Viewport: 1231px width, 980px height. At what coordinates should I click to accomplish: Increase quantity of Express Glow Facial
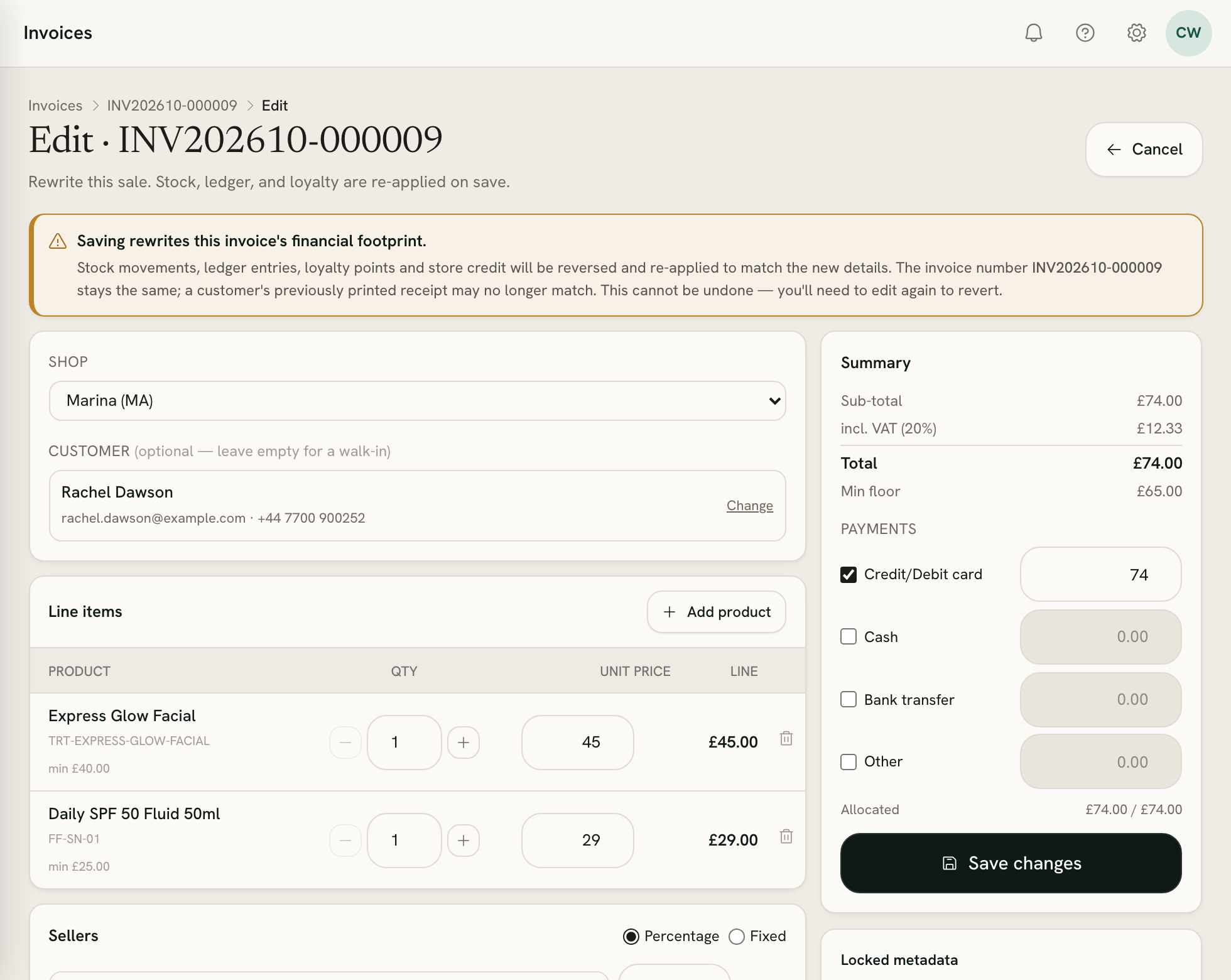pyautogui.click(x=464, y=743)
